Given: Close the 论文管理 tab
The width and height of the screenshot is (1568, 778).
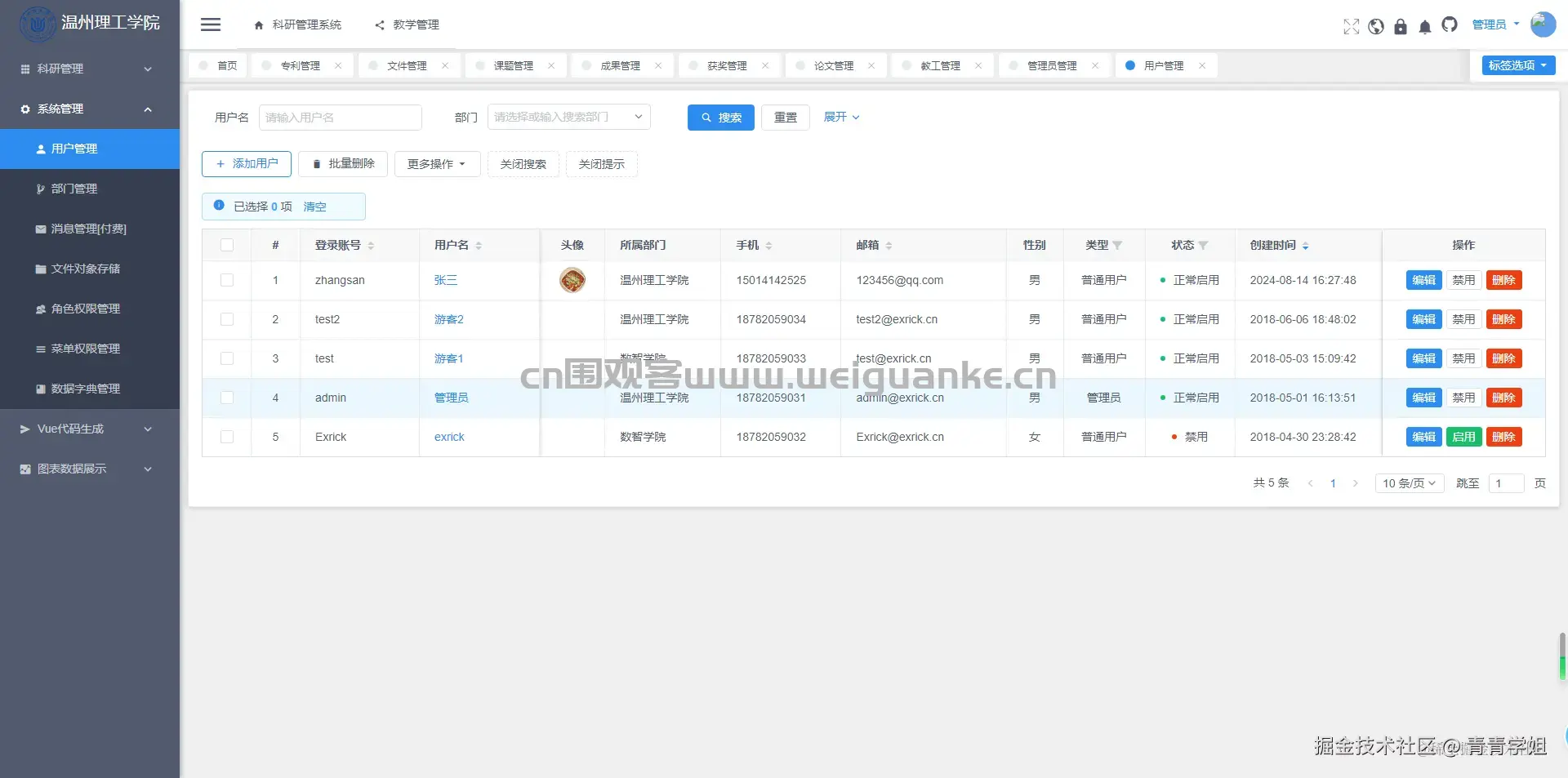Looking at the screenshot, I should 871,65.
